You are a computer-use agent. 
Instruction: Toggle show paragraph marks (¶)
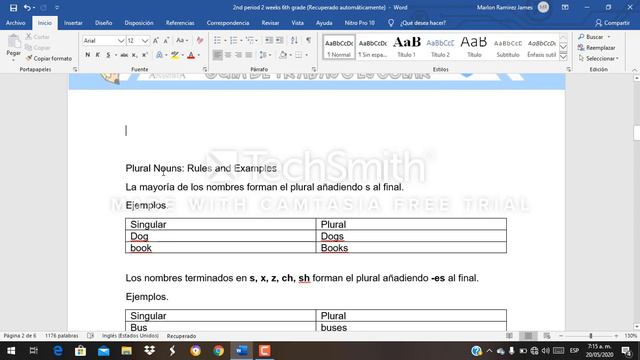click(309, 40)
